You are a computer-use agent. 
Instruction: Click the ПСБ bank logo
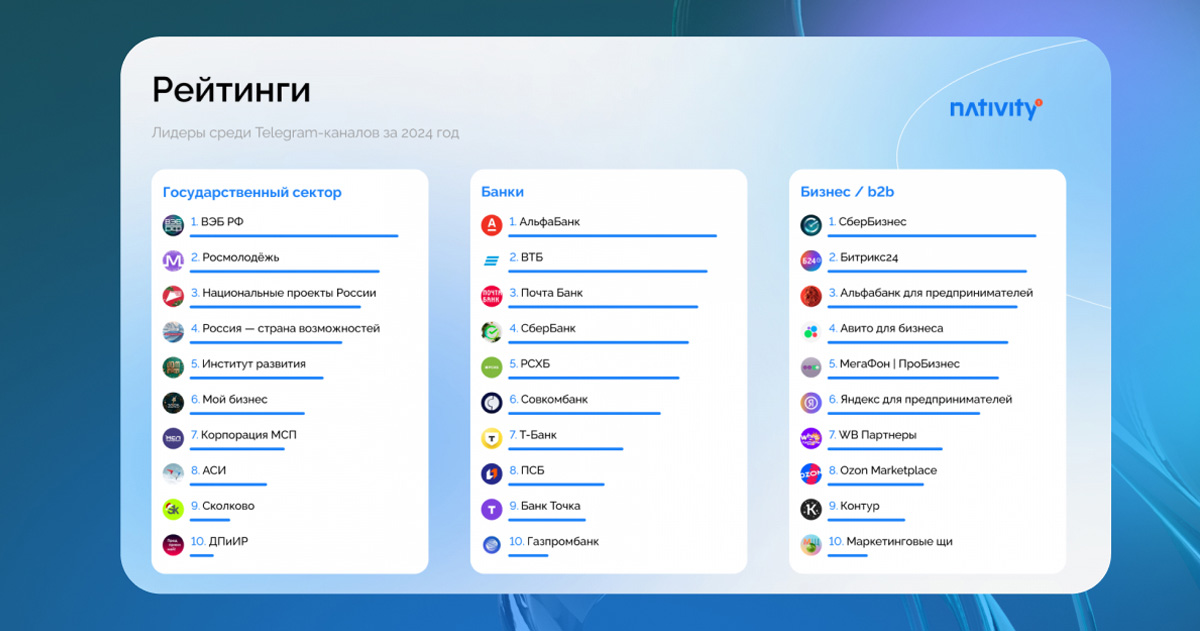pos(491,474)
